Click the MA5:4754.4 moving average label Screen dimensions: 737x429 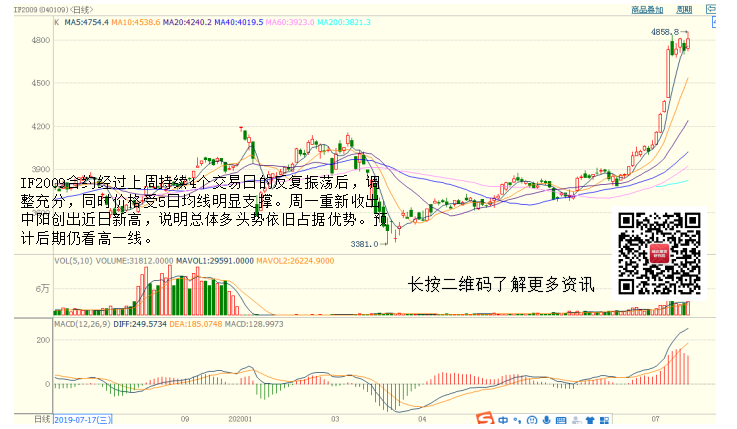86,21
